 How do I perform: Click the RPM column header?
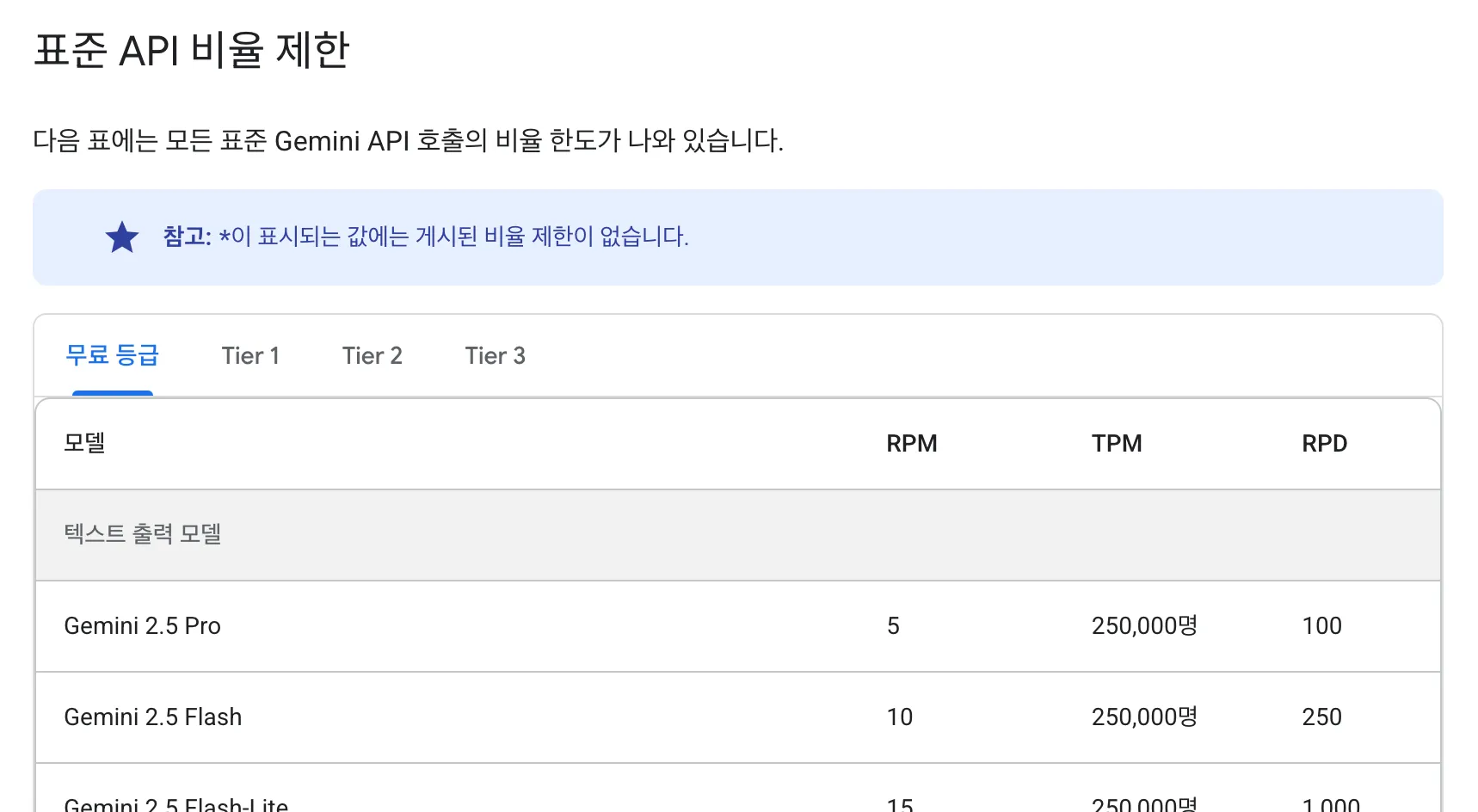pos(912,443)
